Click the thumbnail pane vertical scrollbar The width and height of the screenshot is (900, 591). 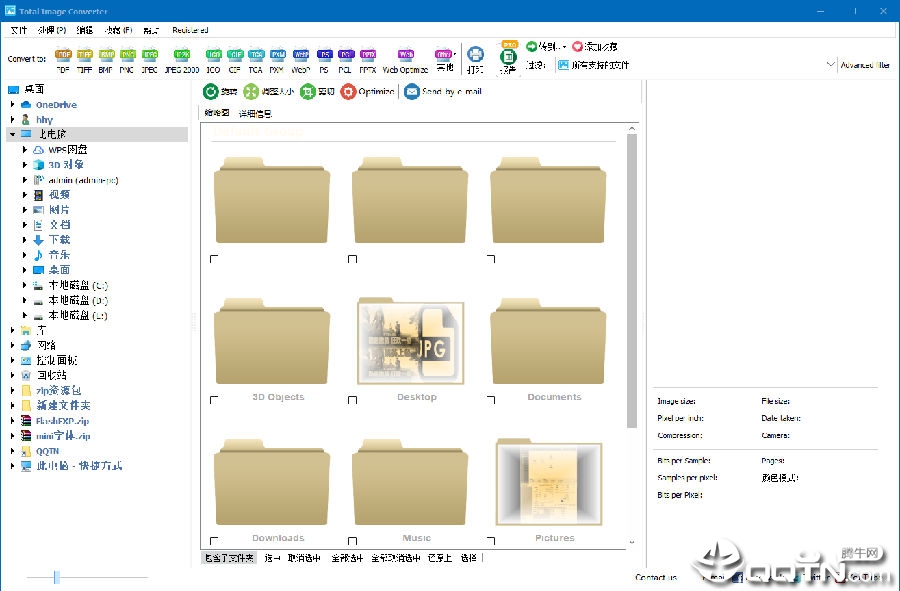pos(632,281)
